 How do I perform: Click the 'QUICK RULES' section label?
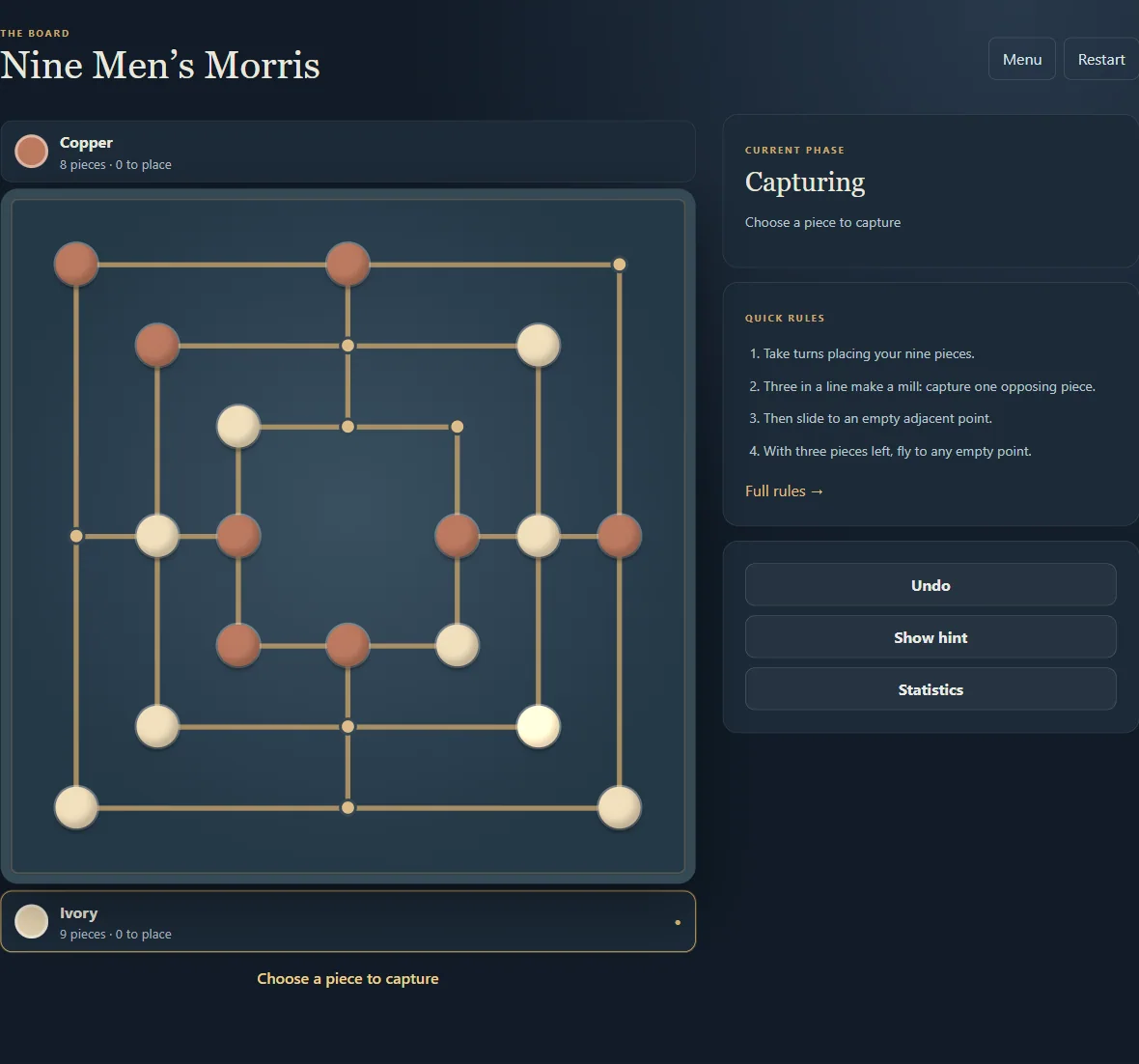click(785, 319)
